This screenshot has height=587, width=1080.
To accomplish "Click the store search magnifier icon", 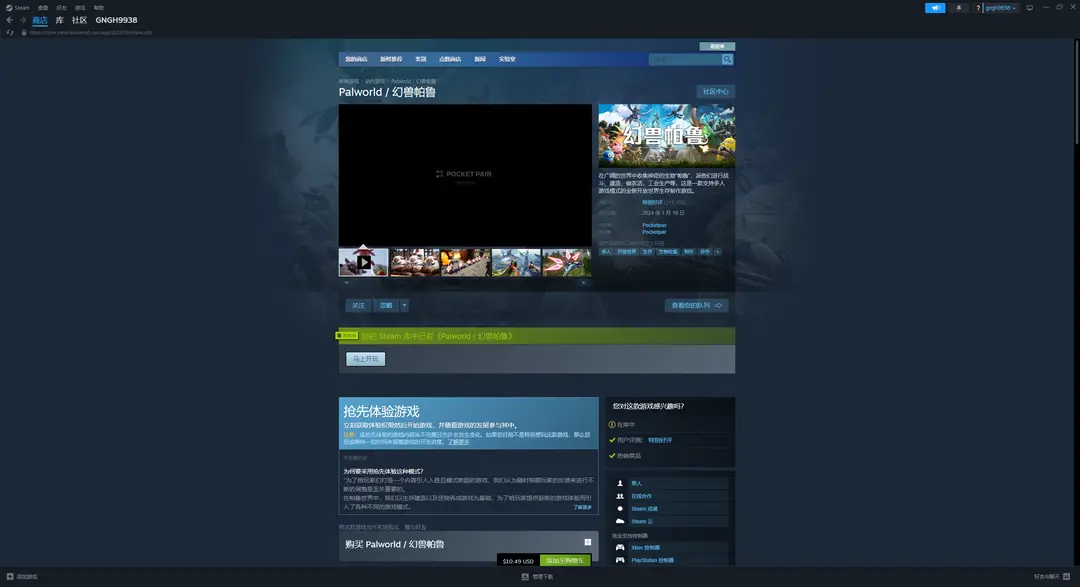I will (727, 59).
